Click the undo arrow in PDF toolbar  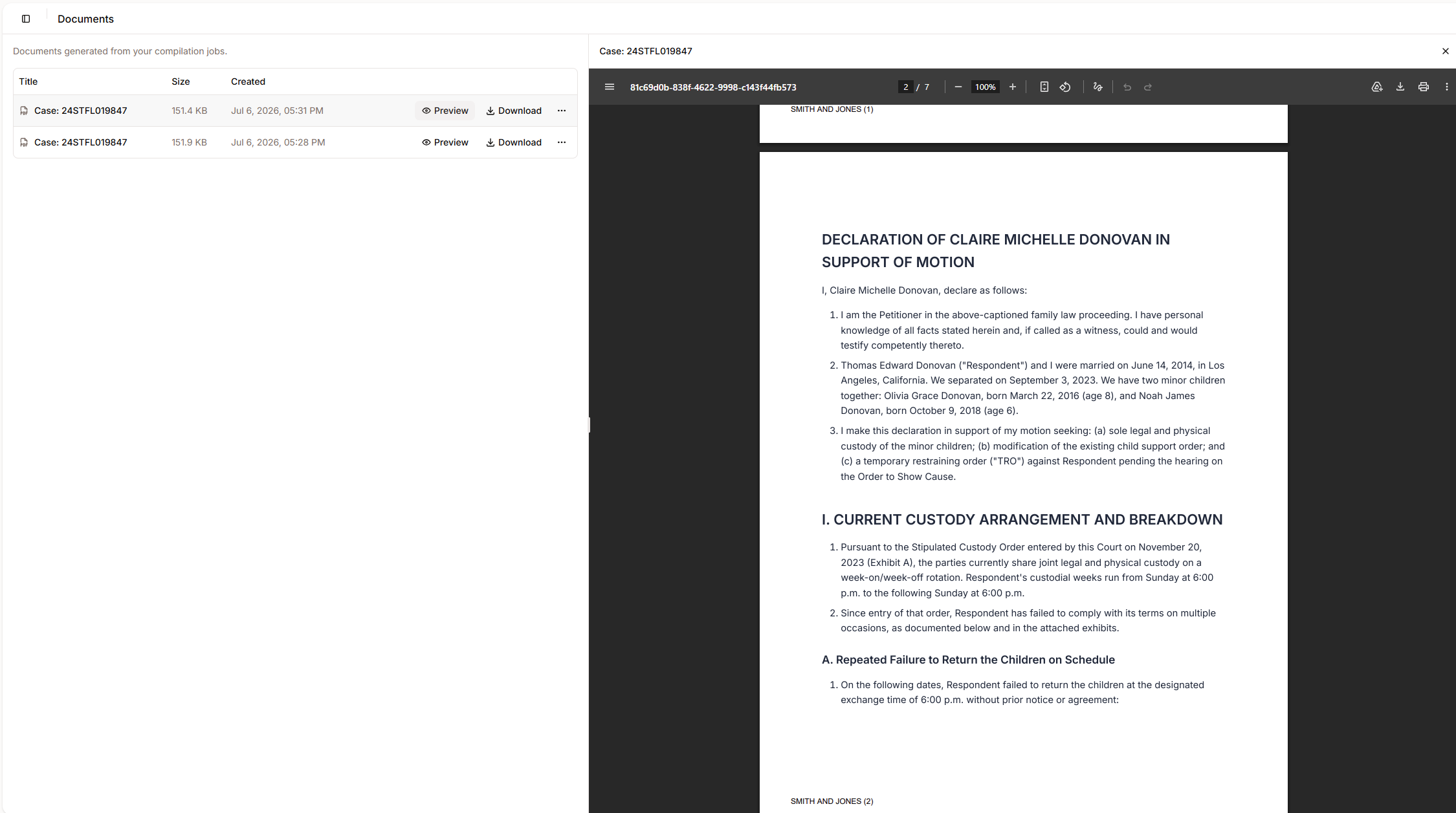coord(1127,87)
